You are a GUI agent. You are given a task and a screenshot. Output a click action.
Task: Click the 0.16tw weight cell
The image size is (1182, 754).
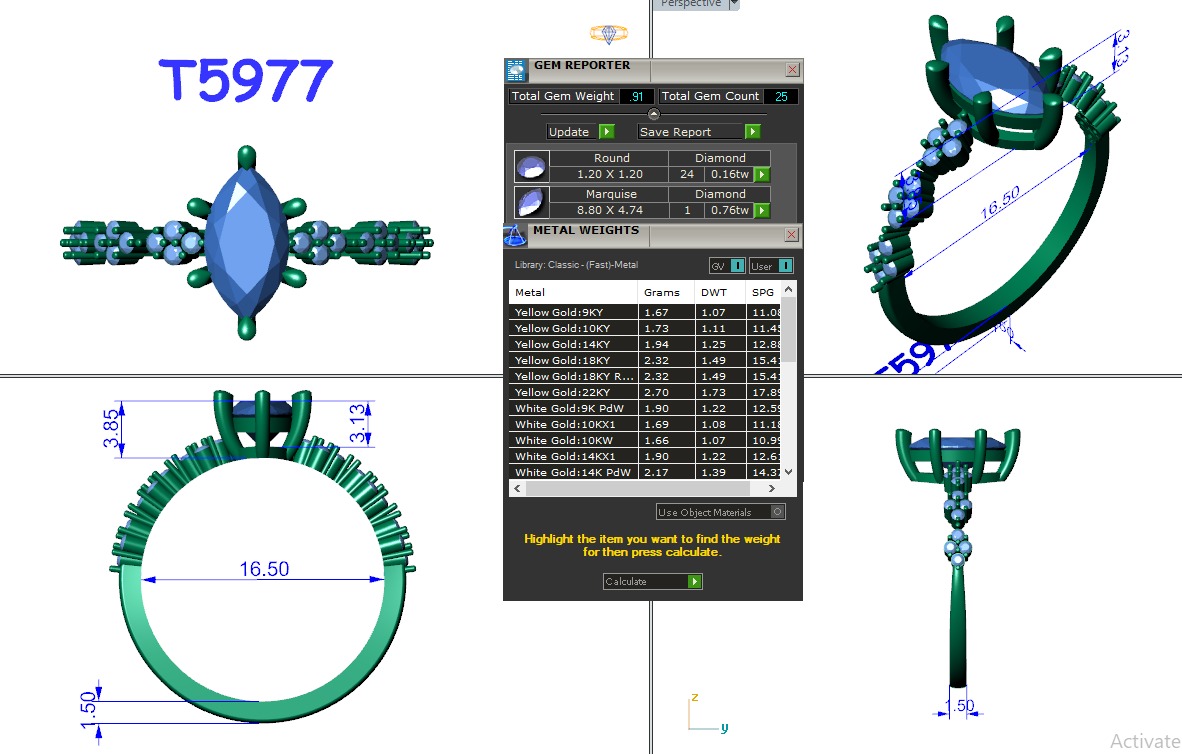point(730,174)
